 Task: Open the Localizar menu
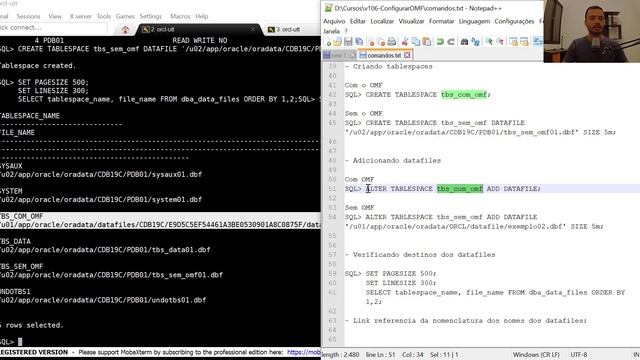(382, 21)
